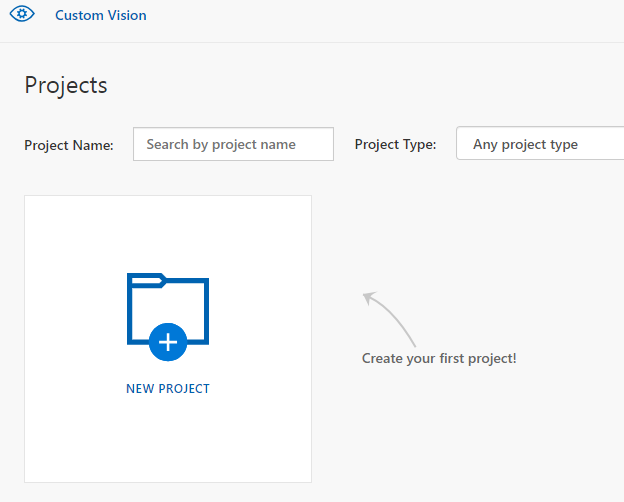Screen dimensions: 624x502
Task: Click the NEW PROJECT label
Action: coord(168,389)
